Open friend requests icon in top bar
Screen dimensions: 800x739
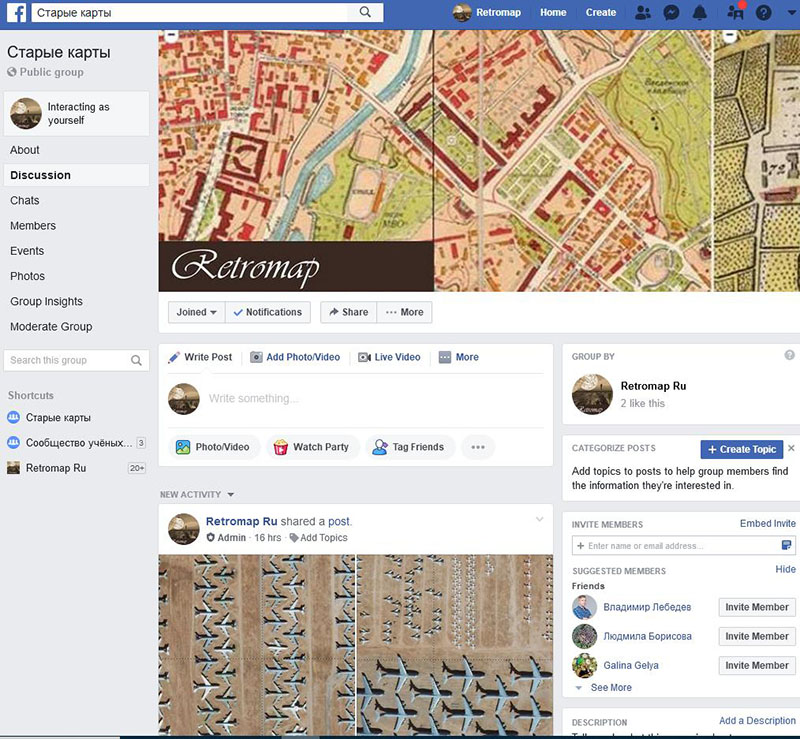tap(642, 13)
